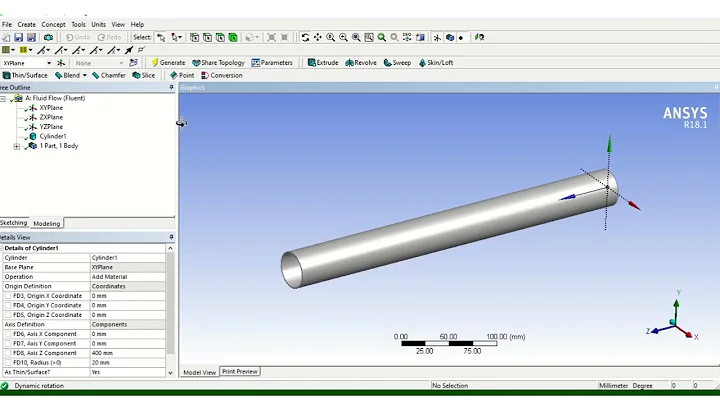720x404 pixels.
Task: Select the Conversion tool
Action: (x=222, y=75)
